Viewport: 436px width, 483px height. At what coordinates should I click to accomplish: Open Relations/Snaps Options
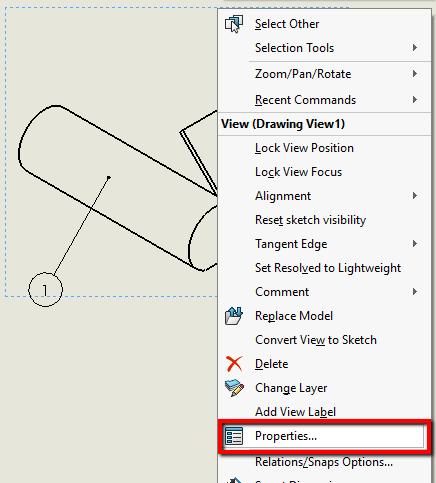(324, 462)
